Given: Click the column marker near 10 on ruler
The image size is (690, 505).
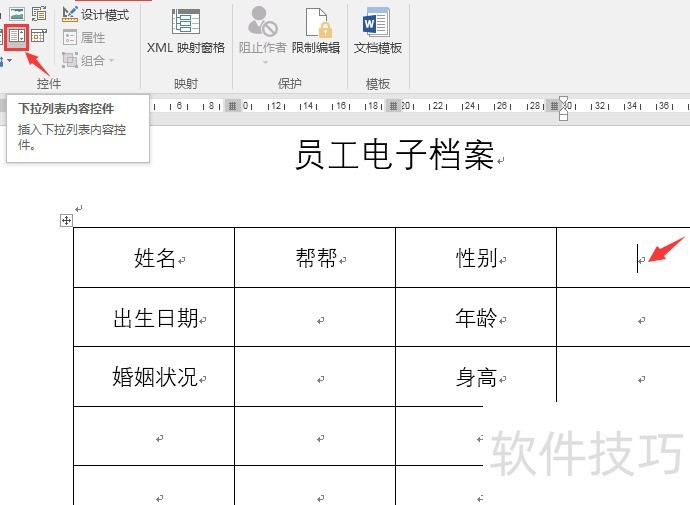Looking at the screenshot, I should pos(232,106).
